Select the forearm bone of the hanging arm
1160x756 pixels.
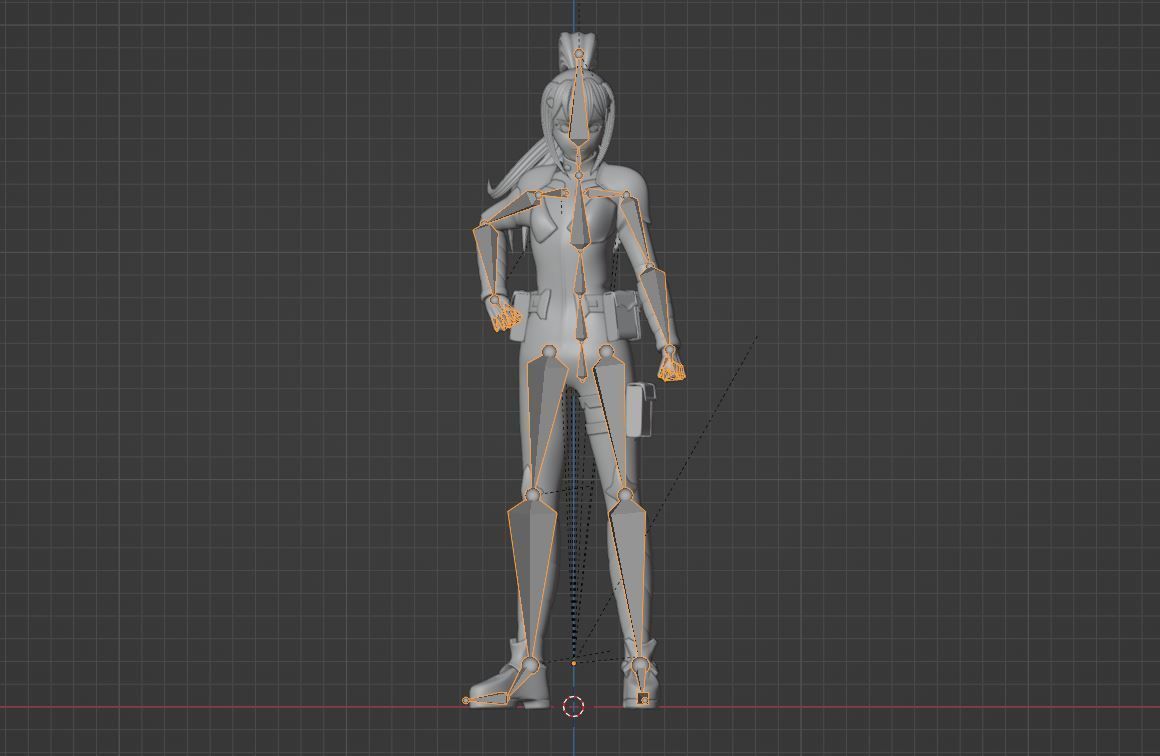pos(657,307)
